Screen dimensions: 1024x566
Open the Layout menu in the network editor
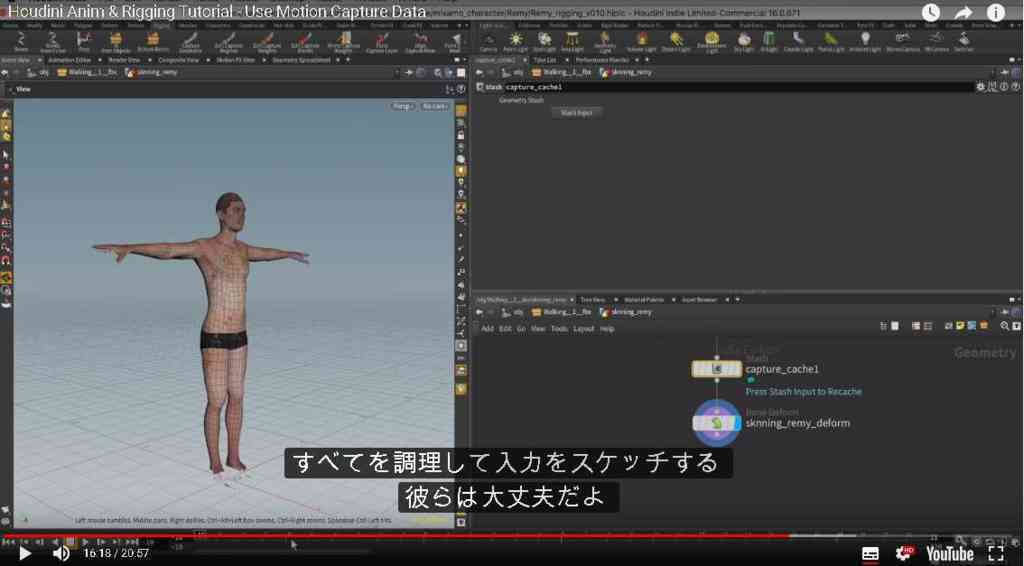(x=583, y=329)
